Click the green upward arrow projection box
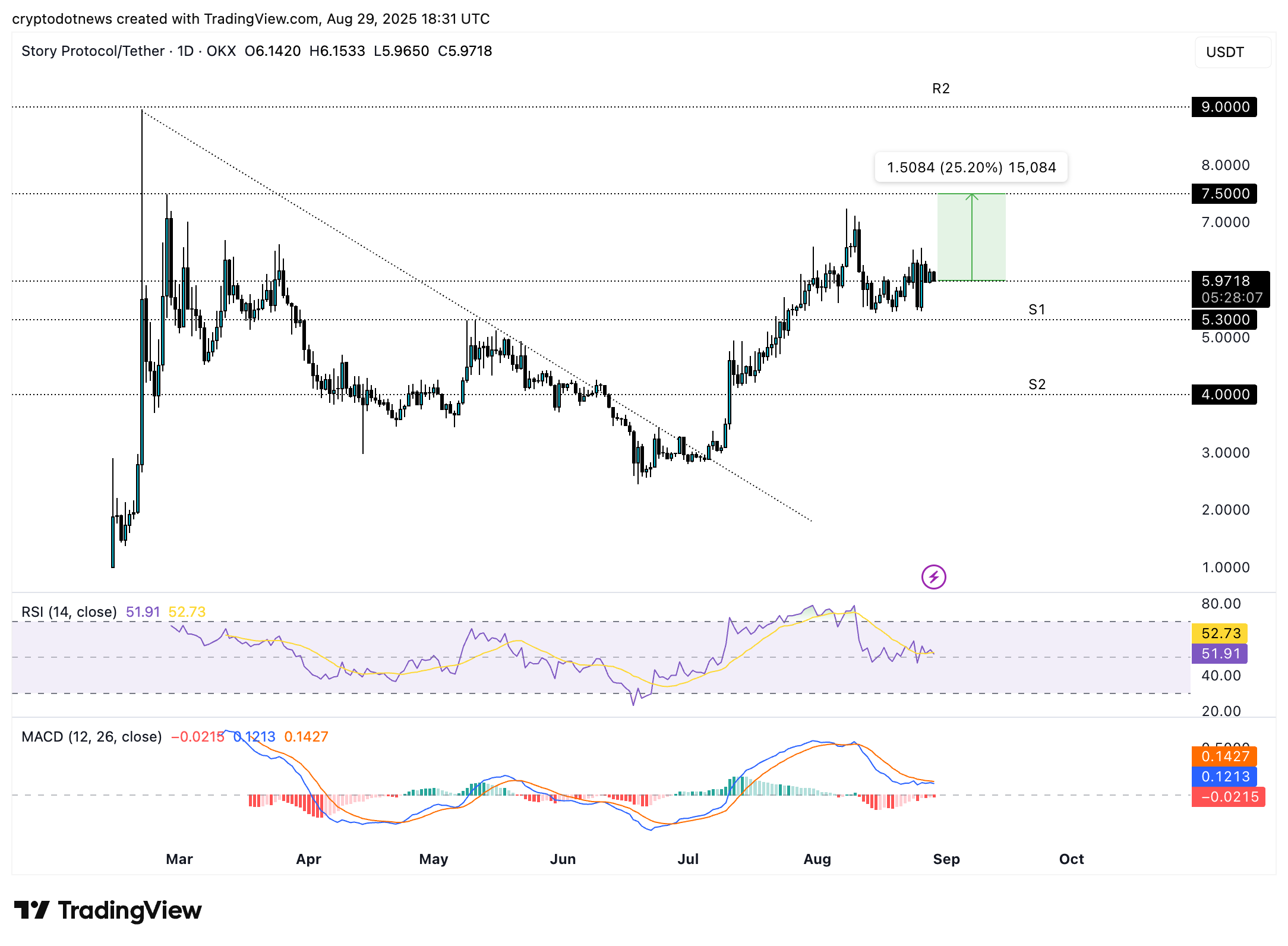 [x=971, y=238]
